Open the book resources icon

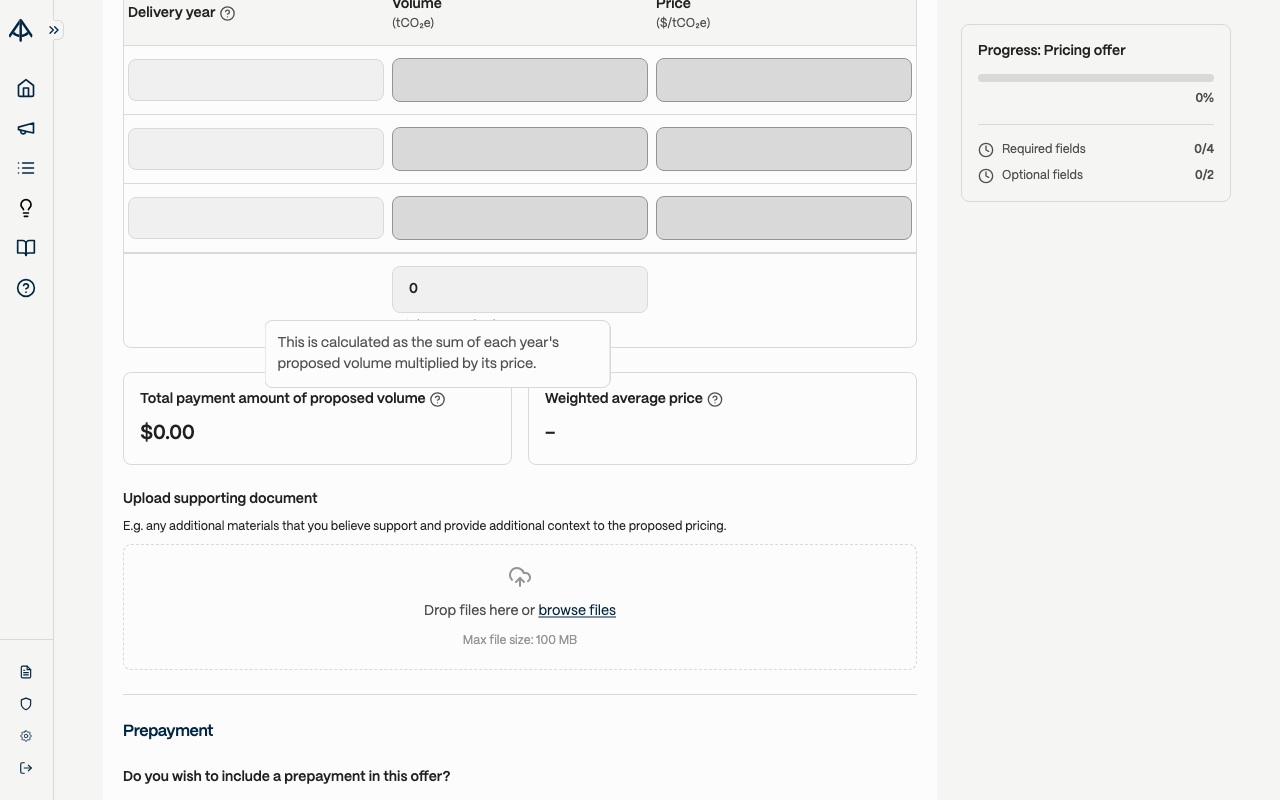[x=26, y=248]
